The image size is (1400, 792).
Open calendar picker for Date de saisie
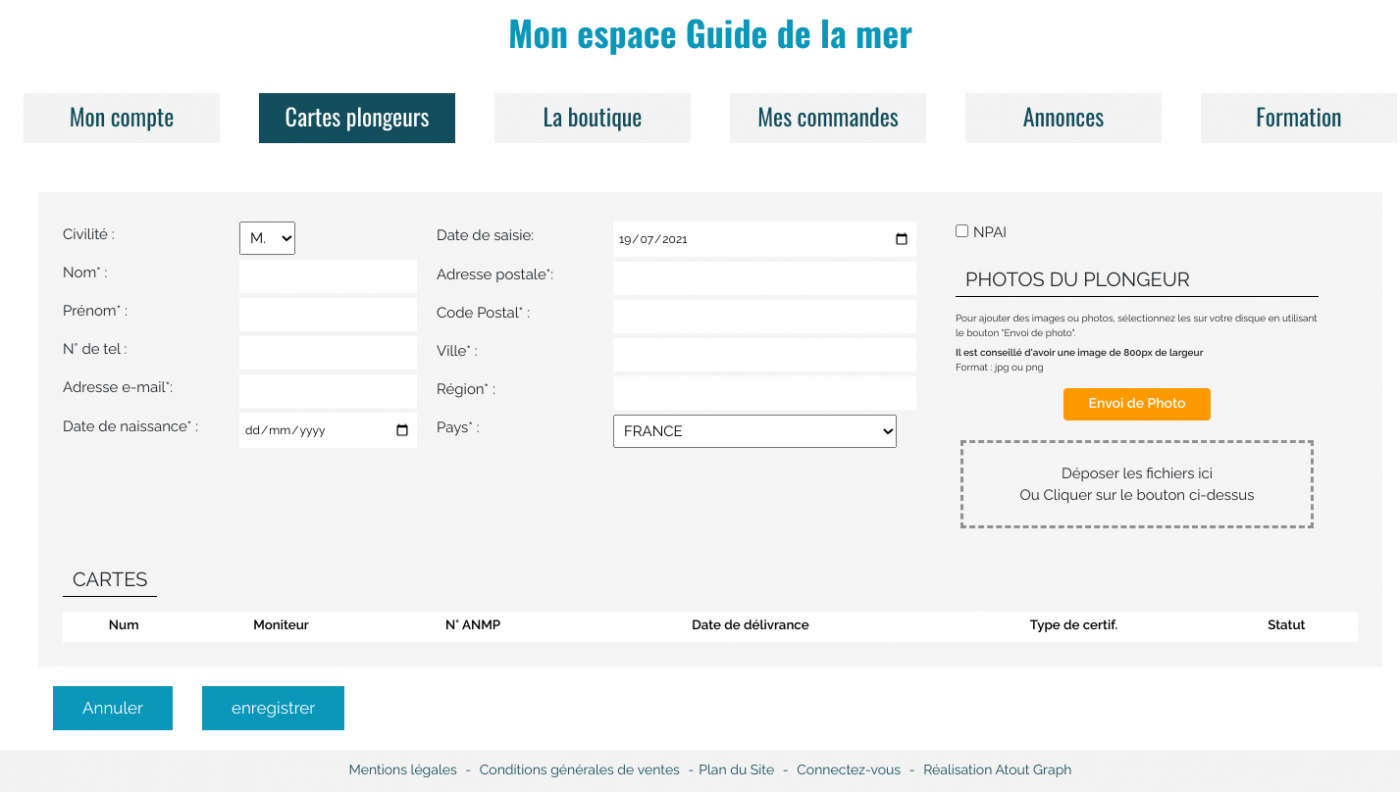pos(901,239)
